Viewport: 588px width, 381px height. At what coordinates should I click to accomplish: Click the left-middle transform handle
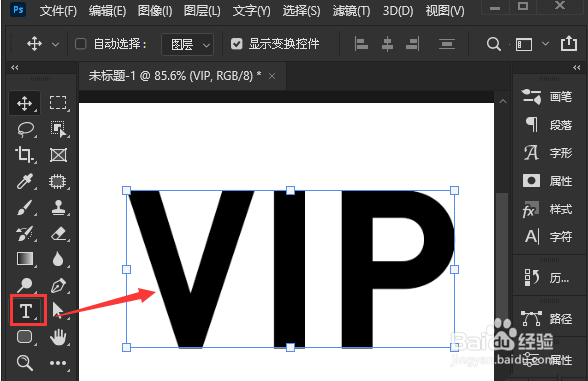(x=126, y=269)
